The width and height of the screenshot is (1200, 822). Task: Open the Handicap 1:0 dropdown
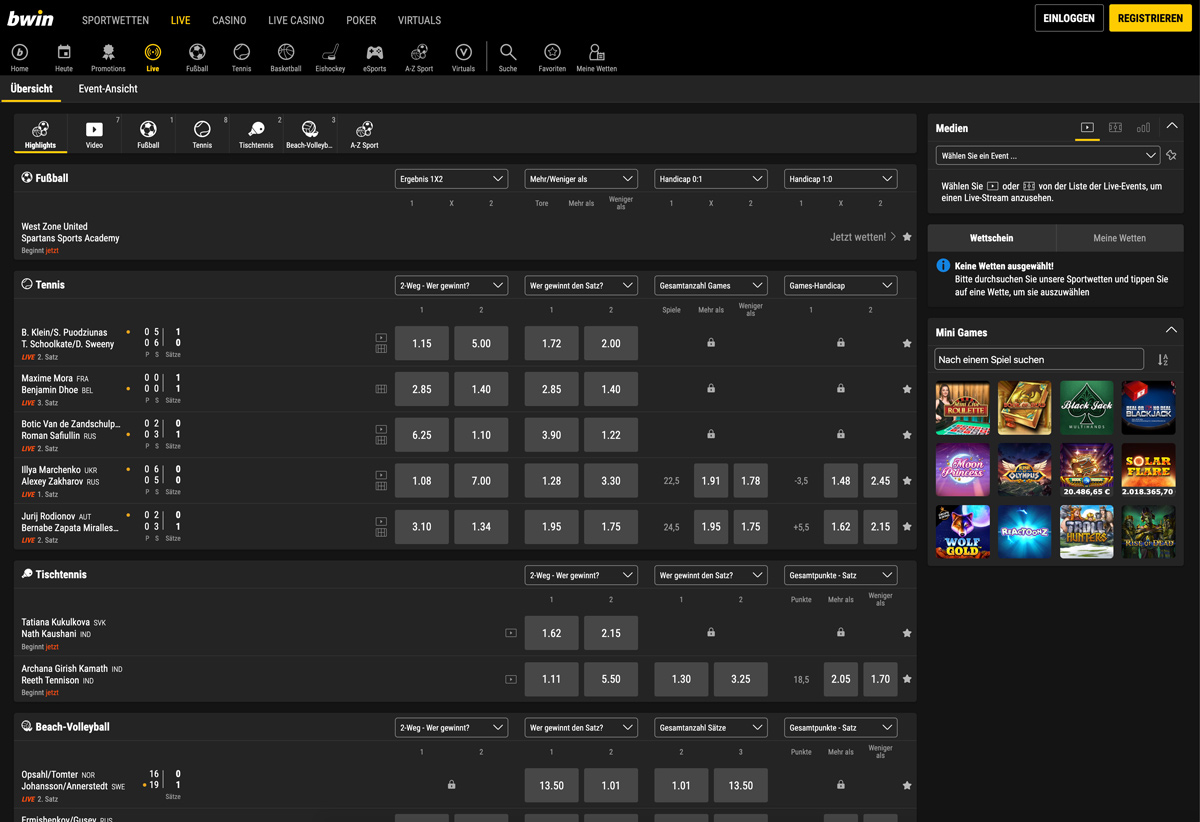pyautogui.click(x=841, y=179)
